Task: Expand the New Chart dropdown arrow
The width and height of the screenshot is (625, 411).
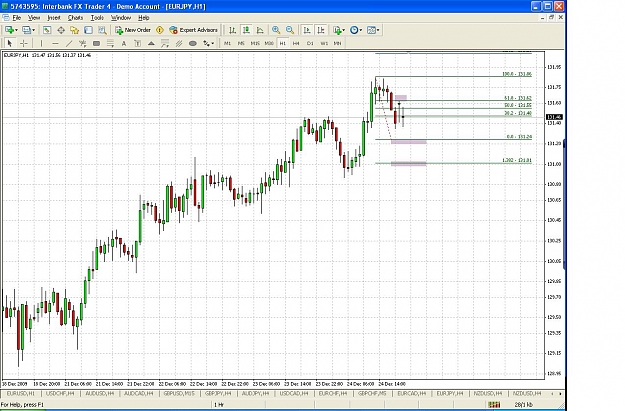Action: pos(16,30)
